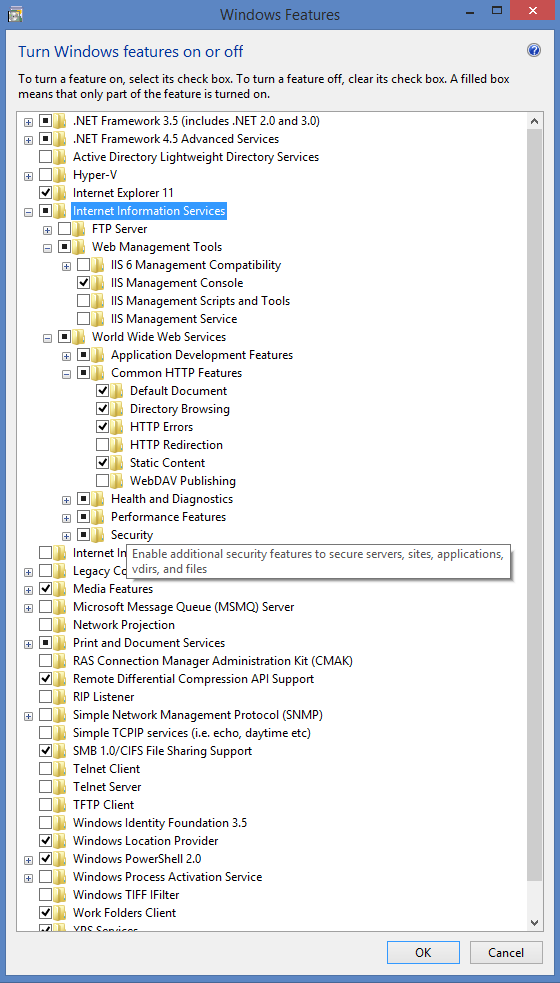560x983 pixels.
Task: Click scrollbar down arrow in features list
Action: click(534, 922)
